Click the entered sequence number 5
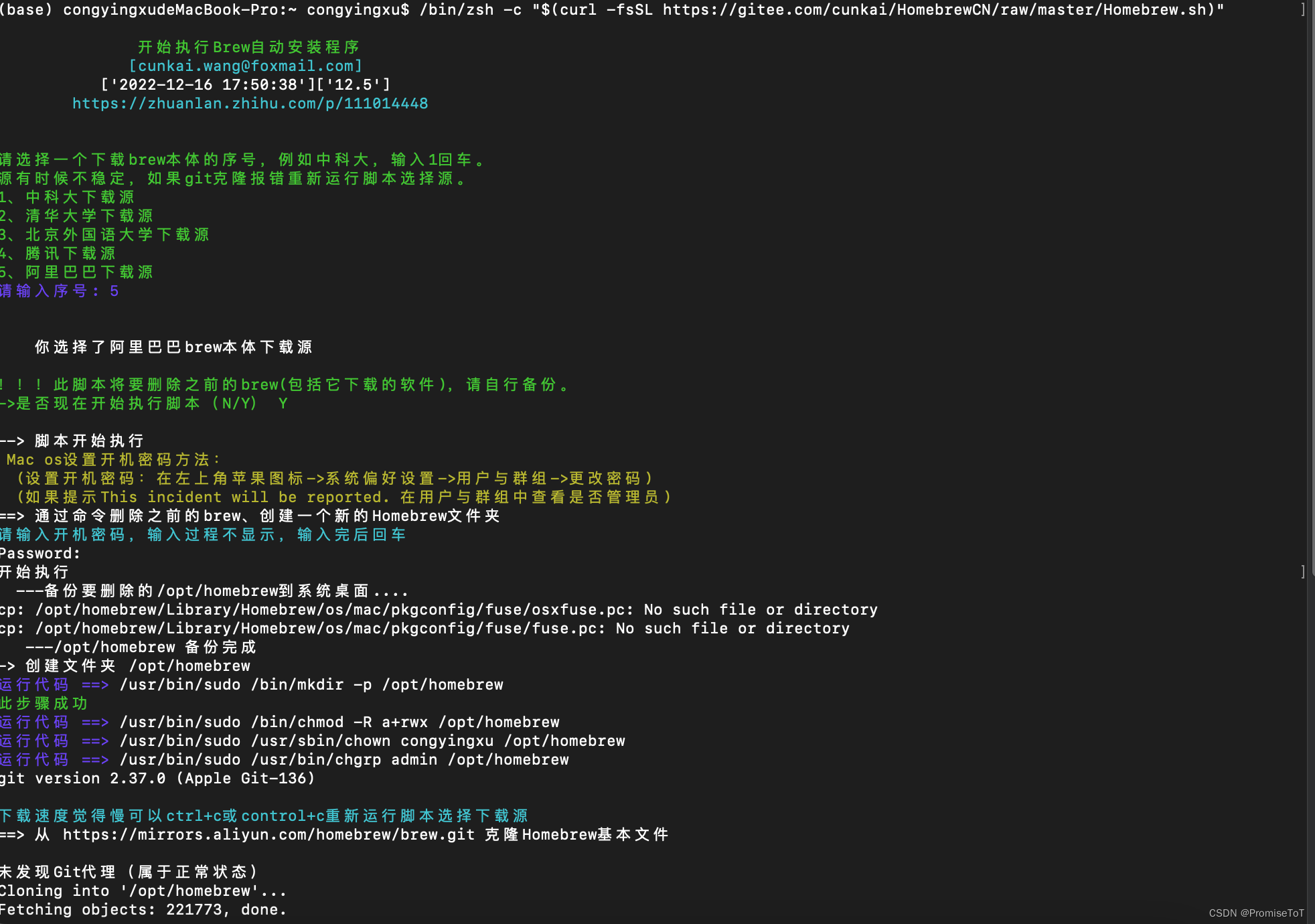1315x924 pixels. (x=113, y=291)
